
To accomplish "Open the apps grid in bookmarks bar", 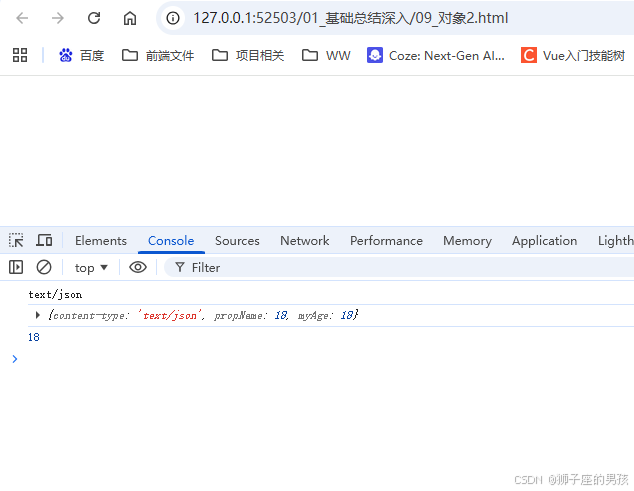I will tap(20, 55).
